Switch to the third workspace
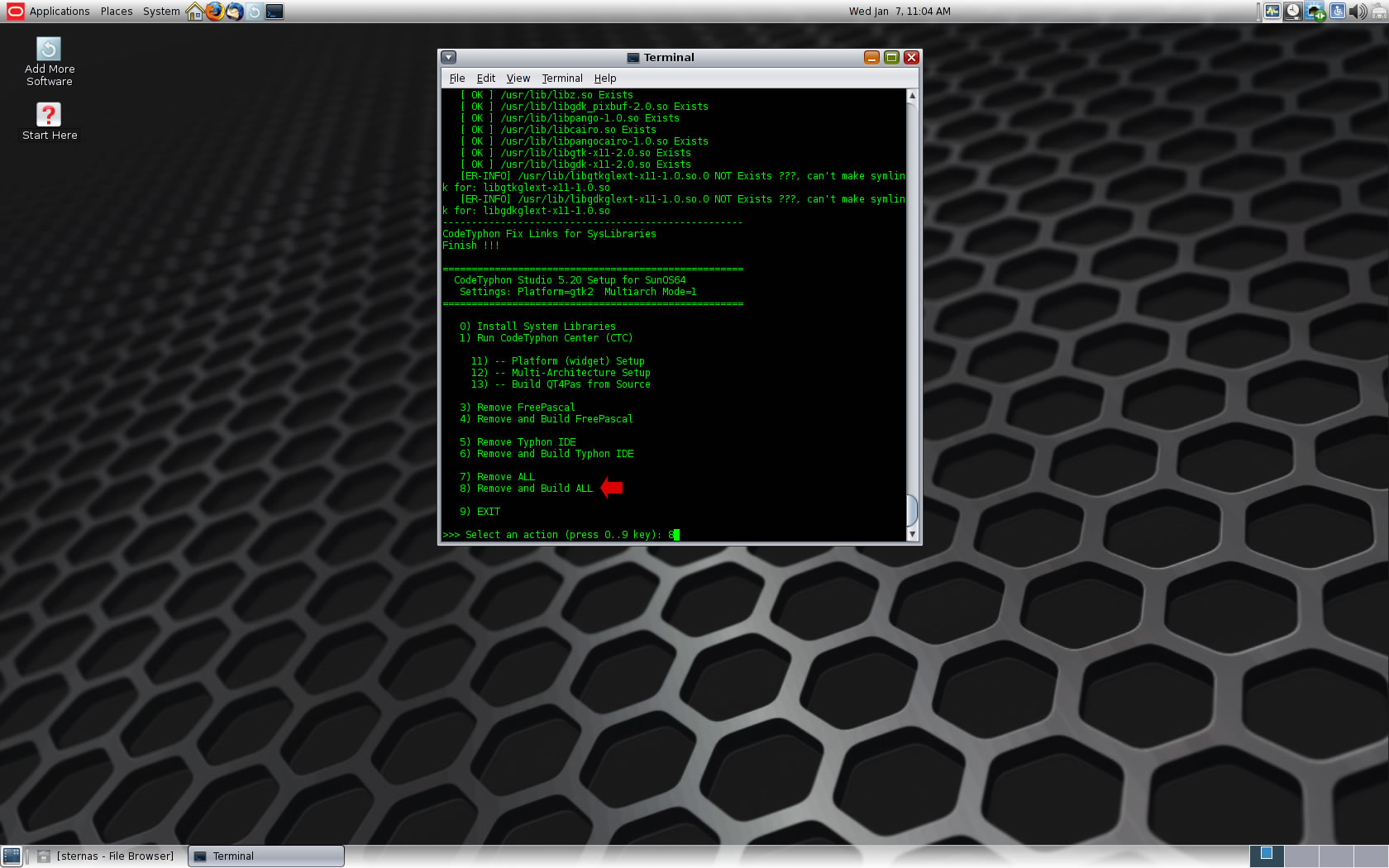 point(1335,856)
